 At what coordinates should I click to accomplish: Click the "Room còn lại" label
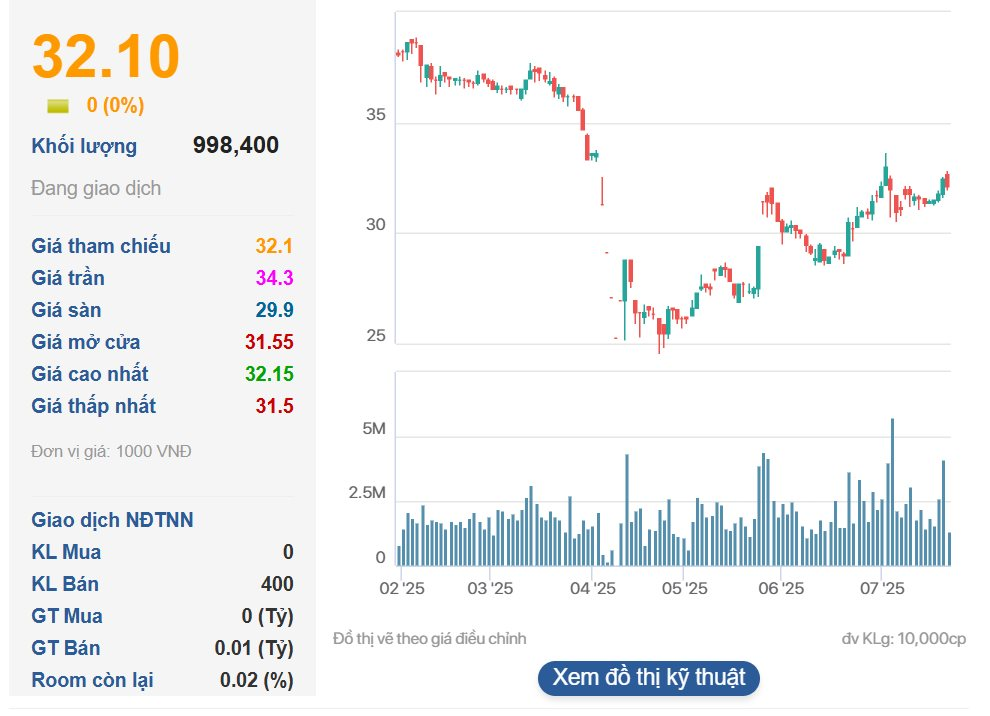[92, 680]
